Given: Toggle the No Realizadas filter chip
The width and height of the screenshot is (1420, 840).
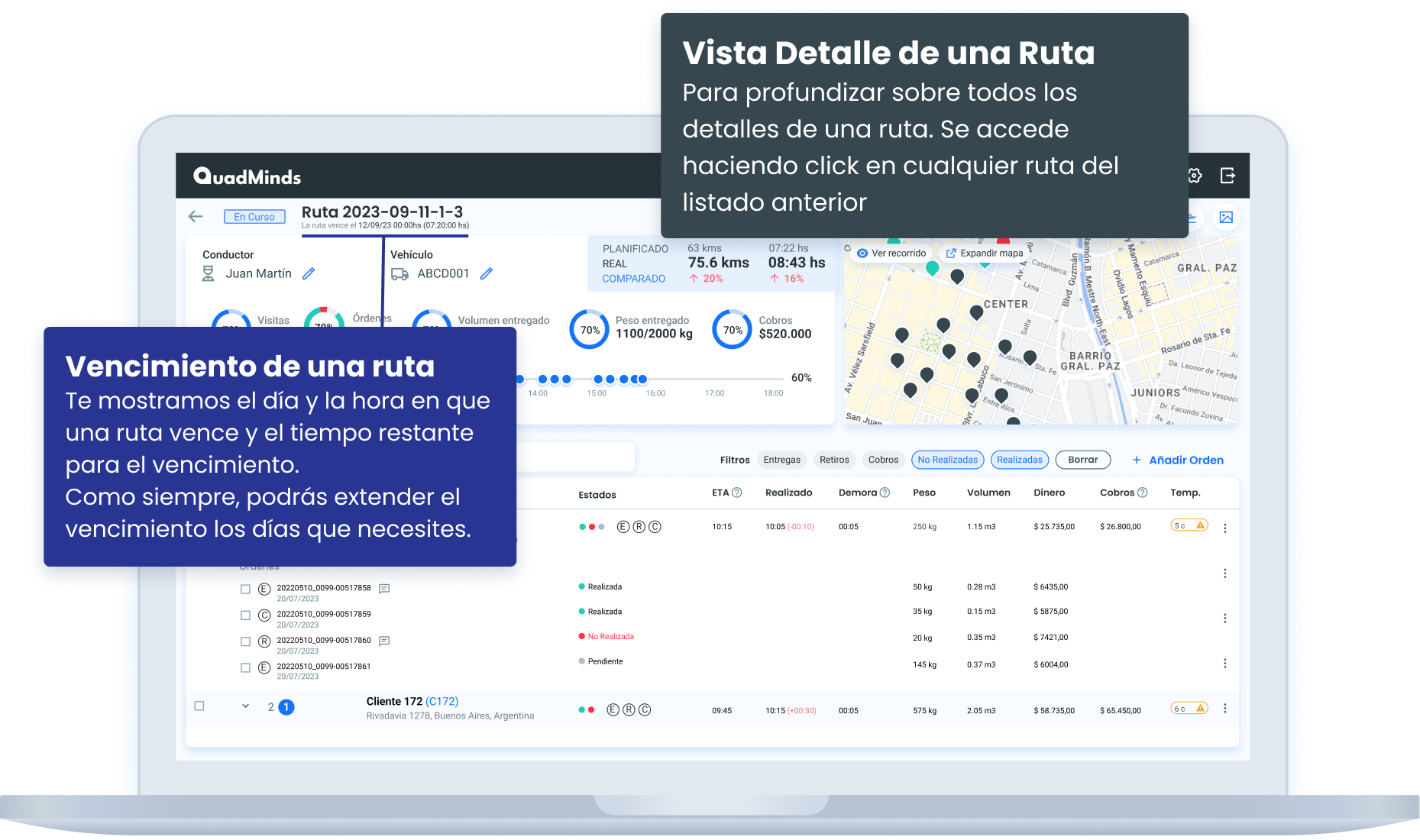Looking at the screenshot, I should (947, 460).
